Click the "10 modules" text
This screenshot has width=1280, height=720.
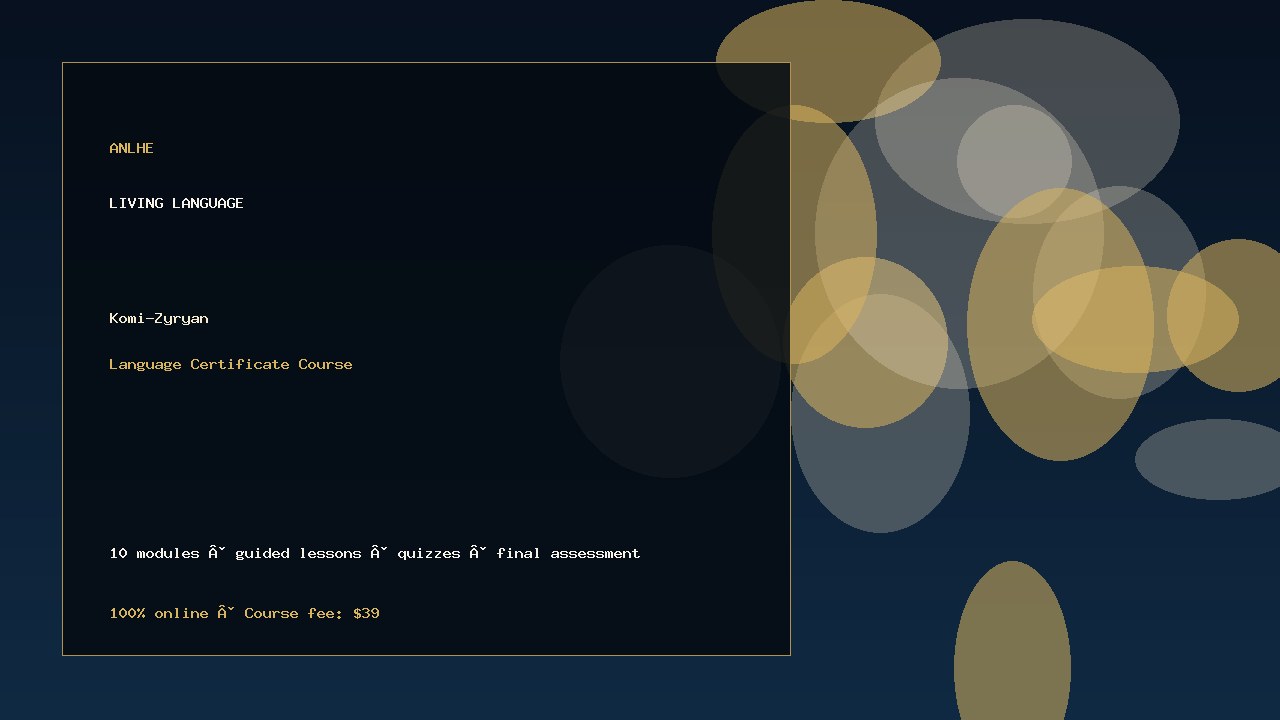click(154, 553)
